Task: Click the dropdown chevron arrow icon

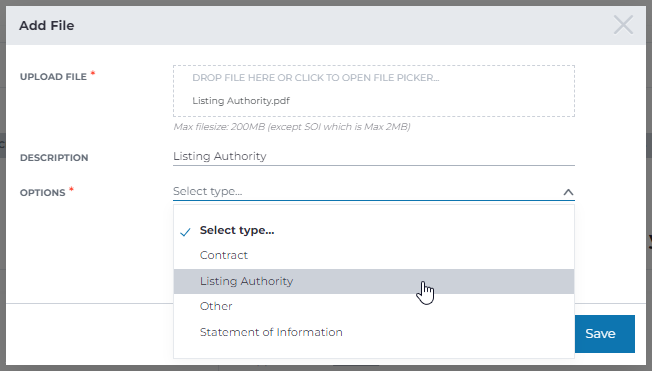Action: click(568, 192)
